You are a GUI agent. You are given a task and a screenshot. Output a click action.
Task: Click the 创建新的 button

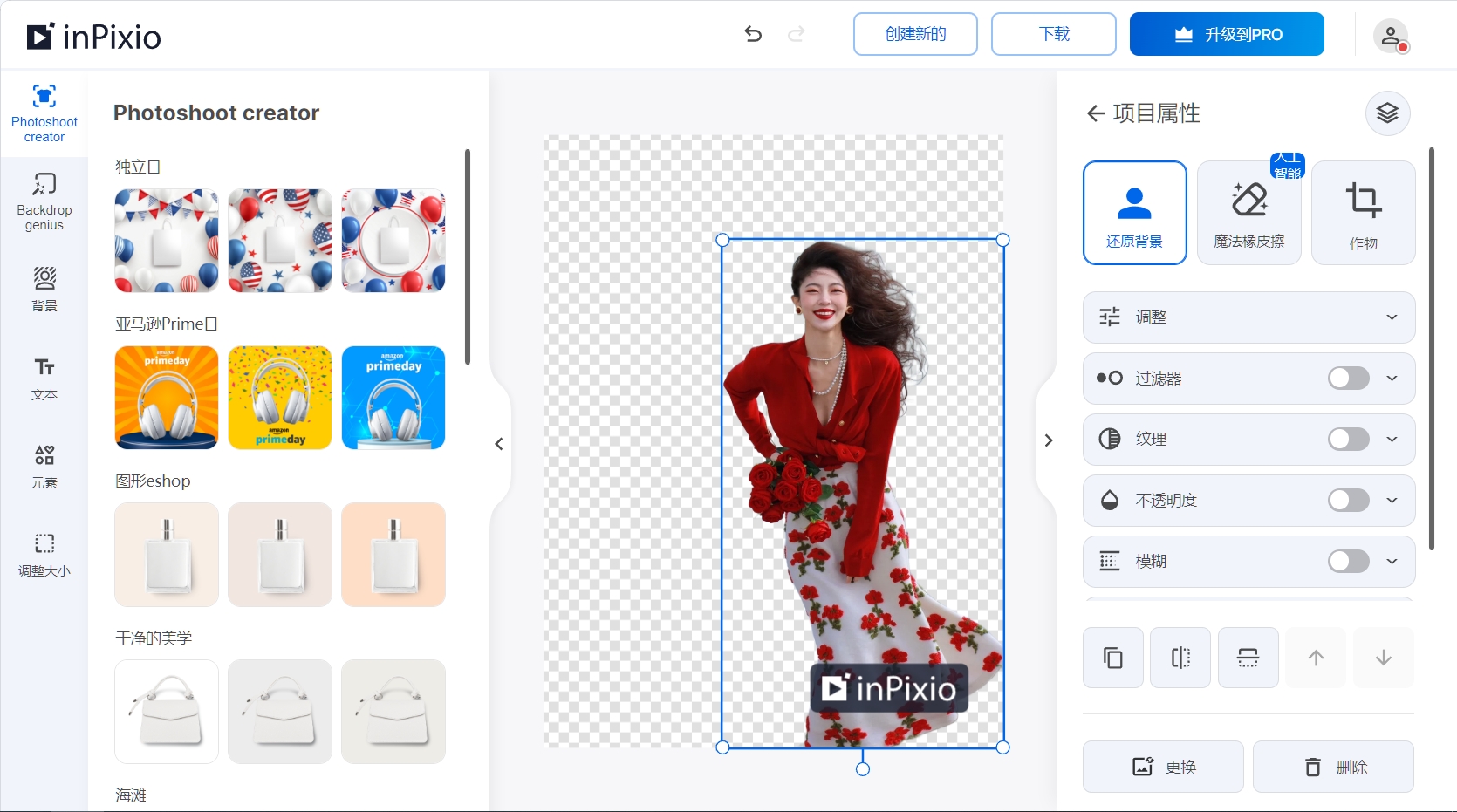click(915, 34)
